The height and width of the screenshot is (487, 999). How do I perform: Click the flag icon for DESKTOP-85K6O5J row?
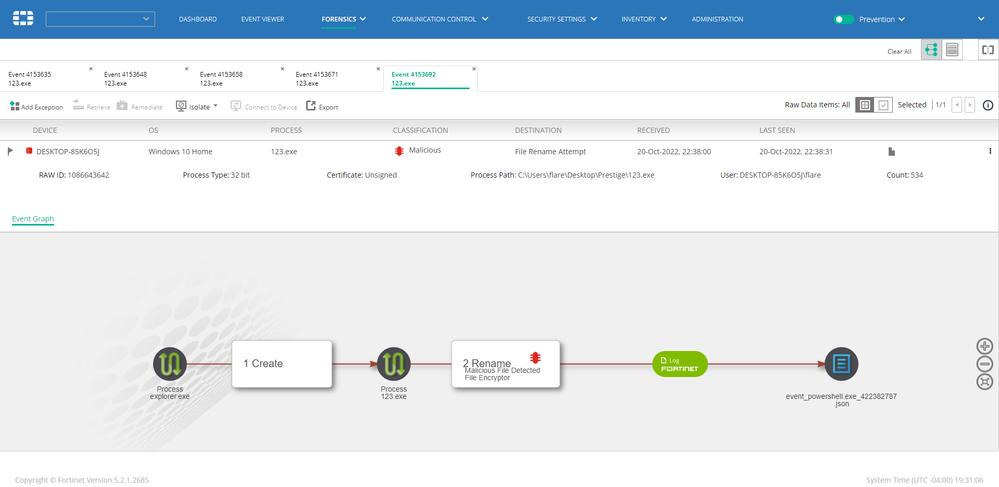pyautogui.click(x=10, y=151)
